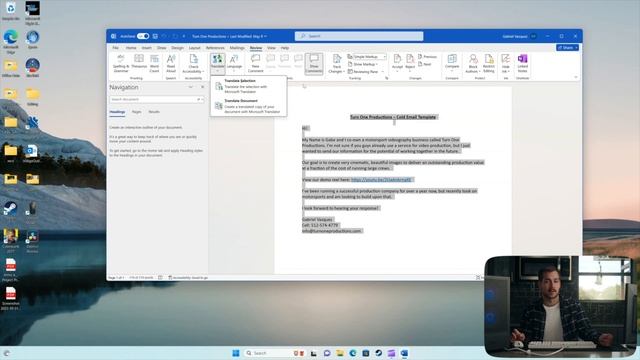Open the Mailings ribbon tab
Screen dimensions: 640x360
[x=237, y=48]
